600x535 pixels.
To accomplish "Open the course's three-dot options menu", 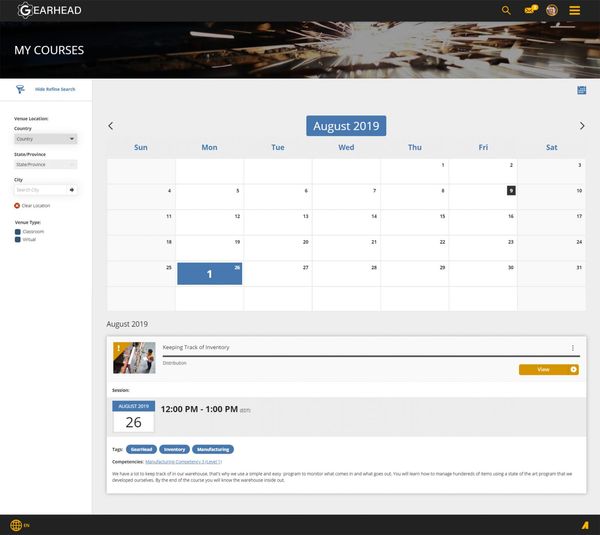I will tap(573, 348).
